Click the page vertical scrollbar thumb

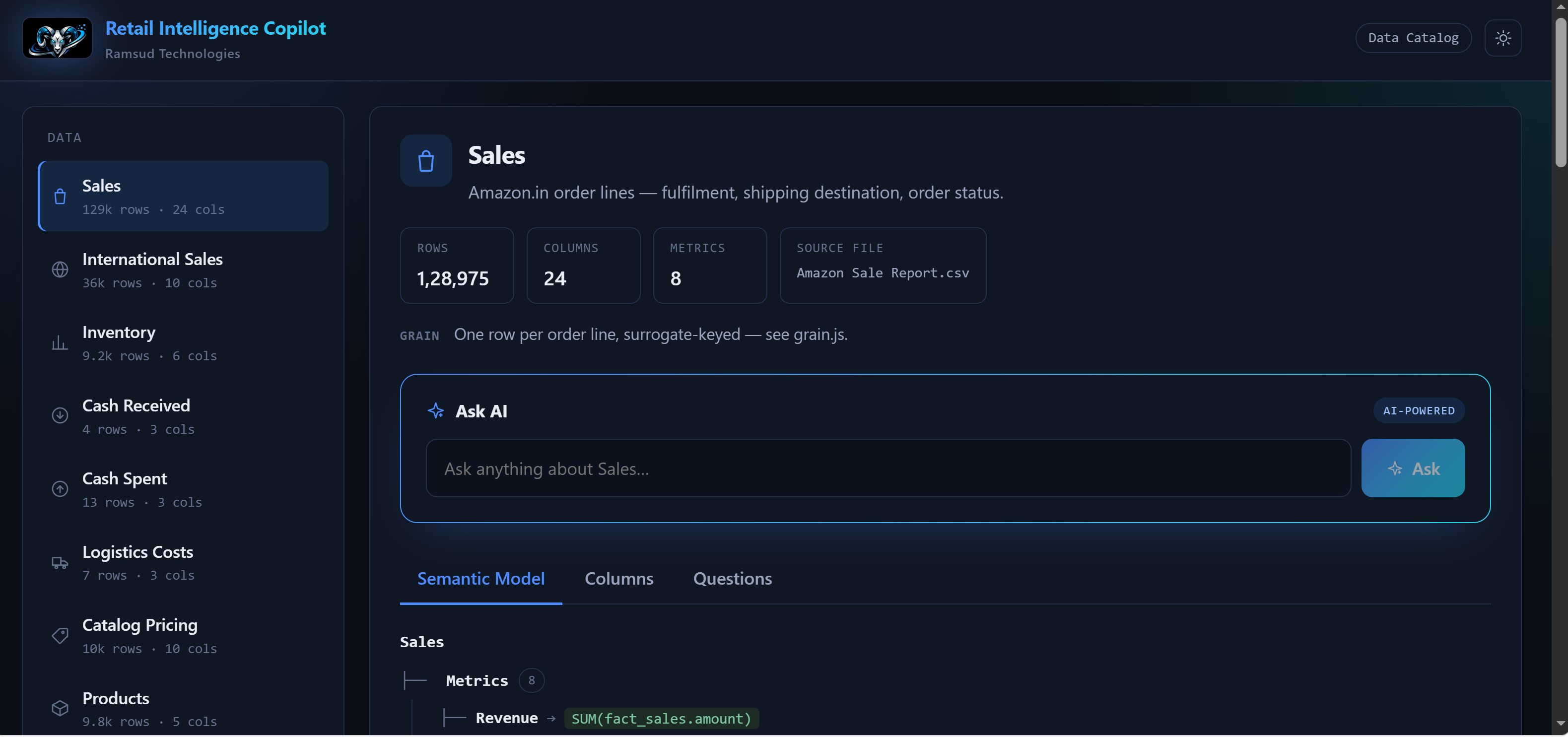click(1560, 91)
